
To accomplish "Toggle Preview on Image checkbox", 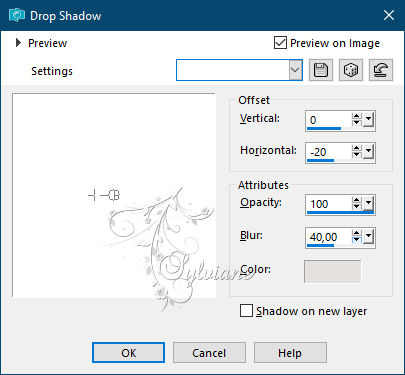I will point(280,43).
